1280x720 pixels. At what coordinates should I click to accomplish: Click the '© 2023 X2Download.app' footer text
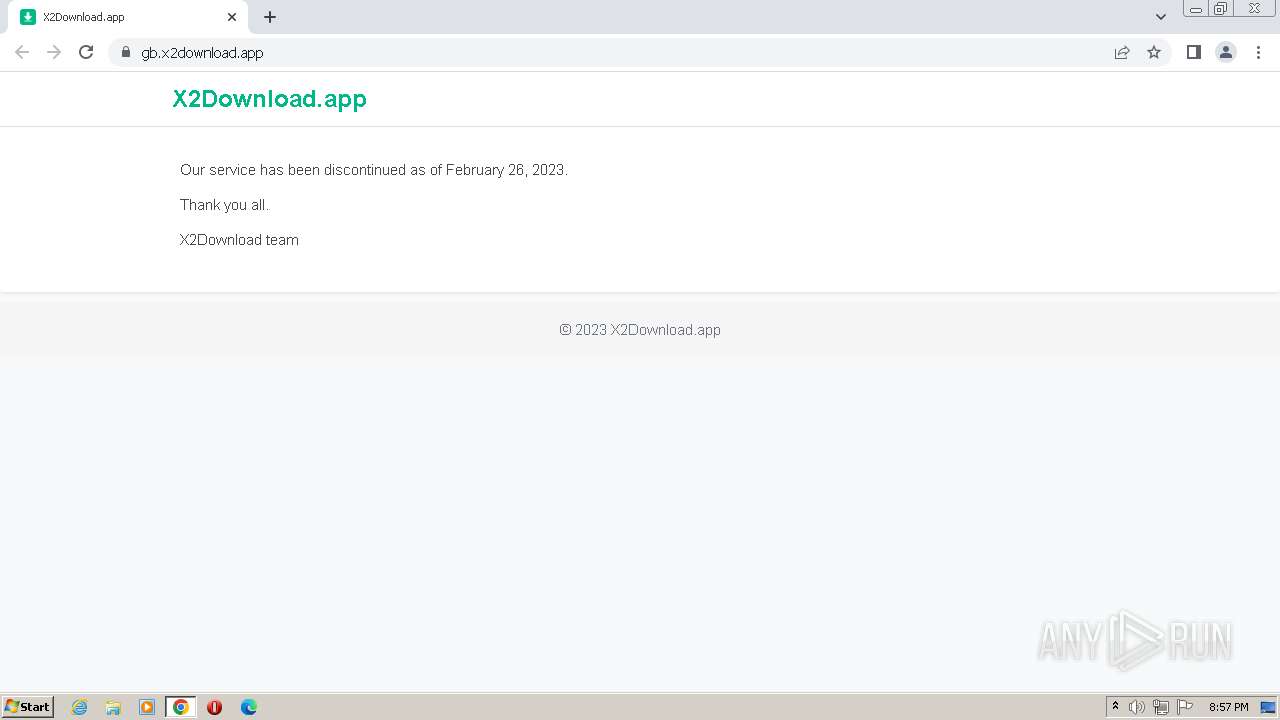point(640,330)
